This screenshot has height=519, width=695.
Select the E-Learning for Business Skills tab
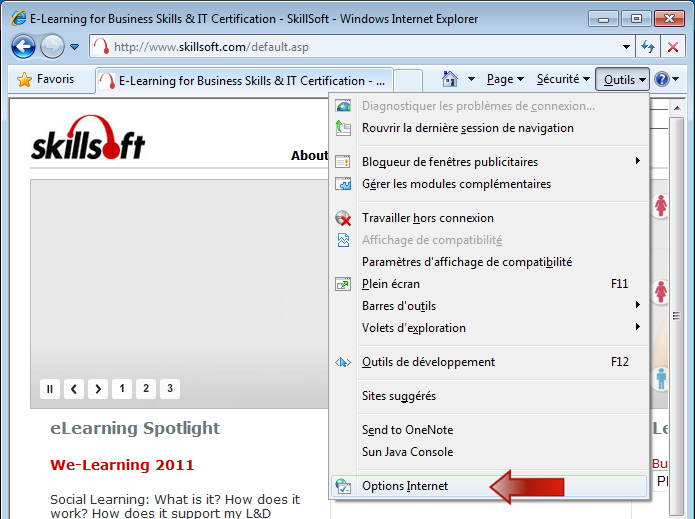(x=244, y=81)
